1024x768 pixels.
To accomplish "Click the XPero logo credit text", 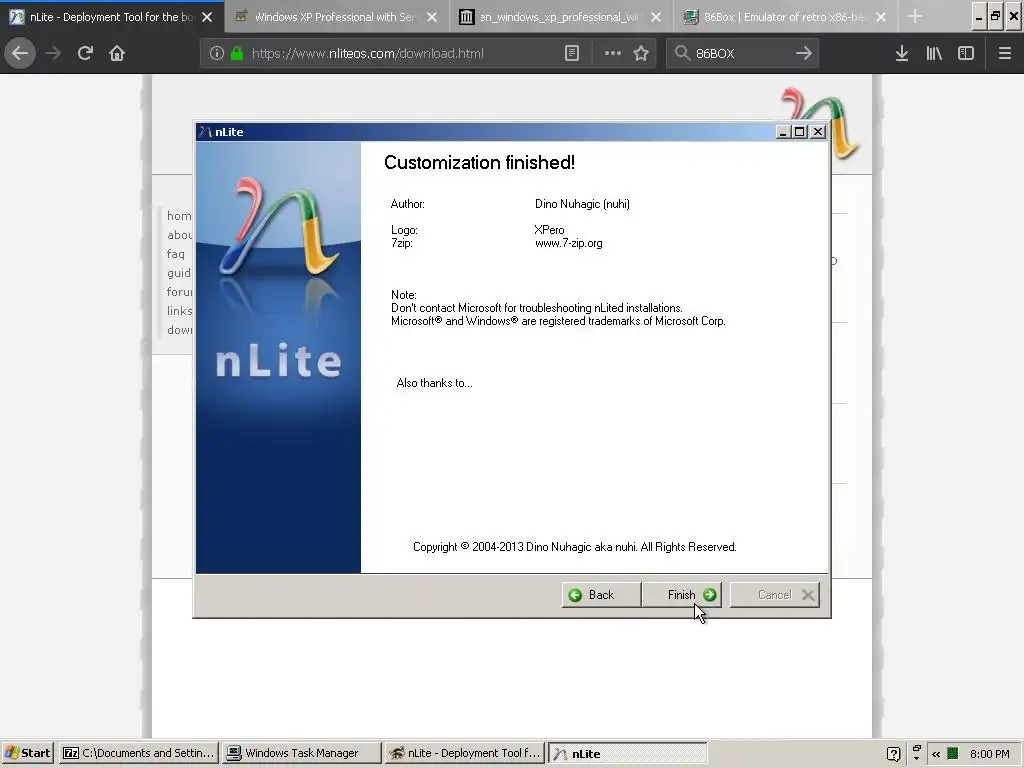I will [549, 230].
